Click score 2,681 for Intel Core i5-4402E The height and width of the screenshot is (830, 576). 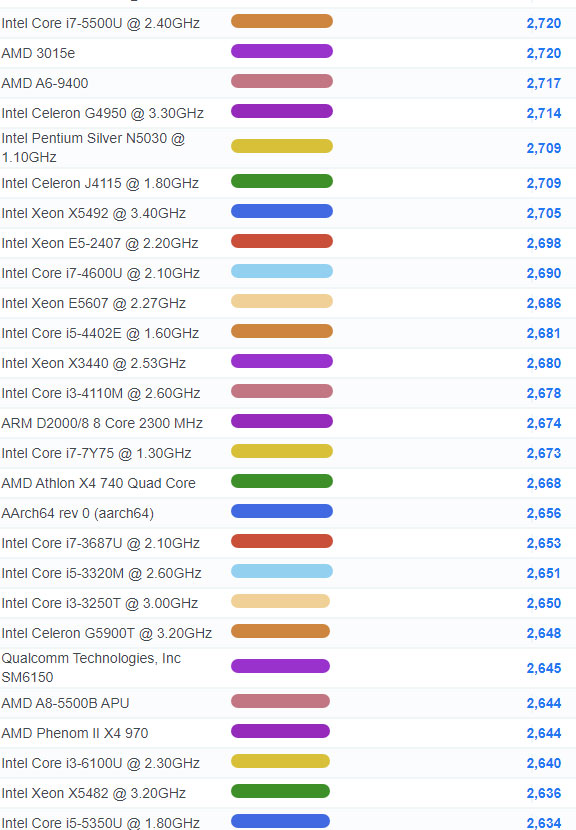pyautogui.click(x=544, y=333)
